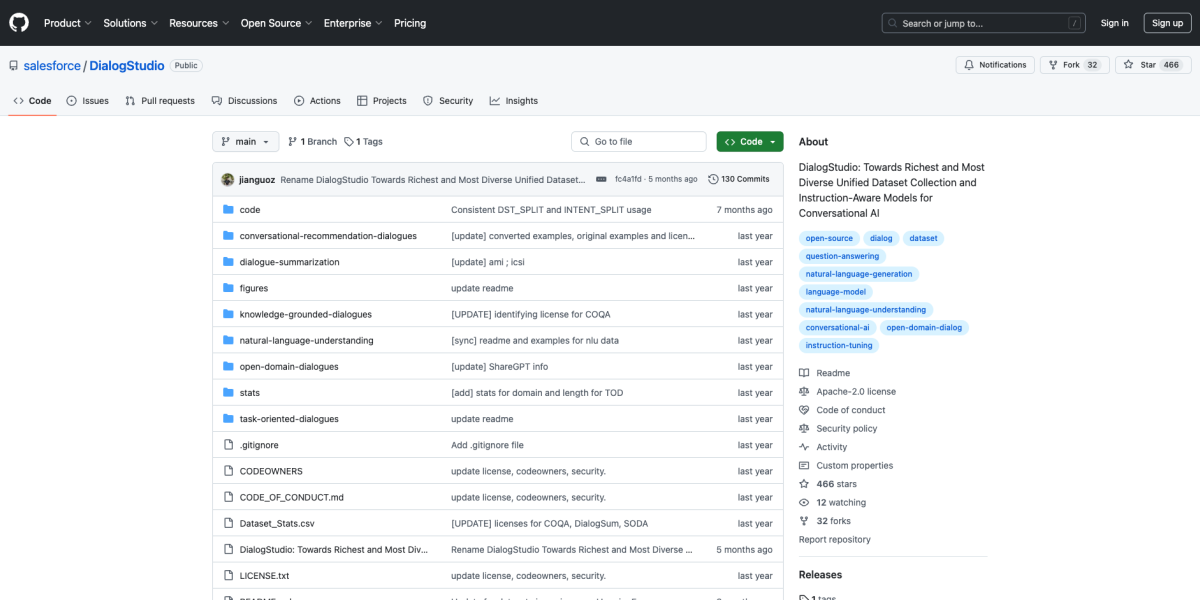The width and height of the screenshot is (1200, 600).
Task: Open the 130 Commits history
Action: tap(738, 179)
